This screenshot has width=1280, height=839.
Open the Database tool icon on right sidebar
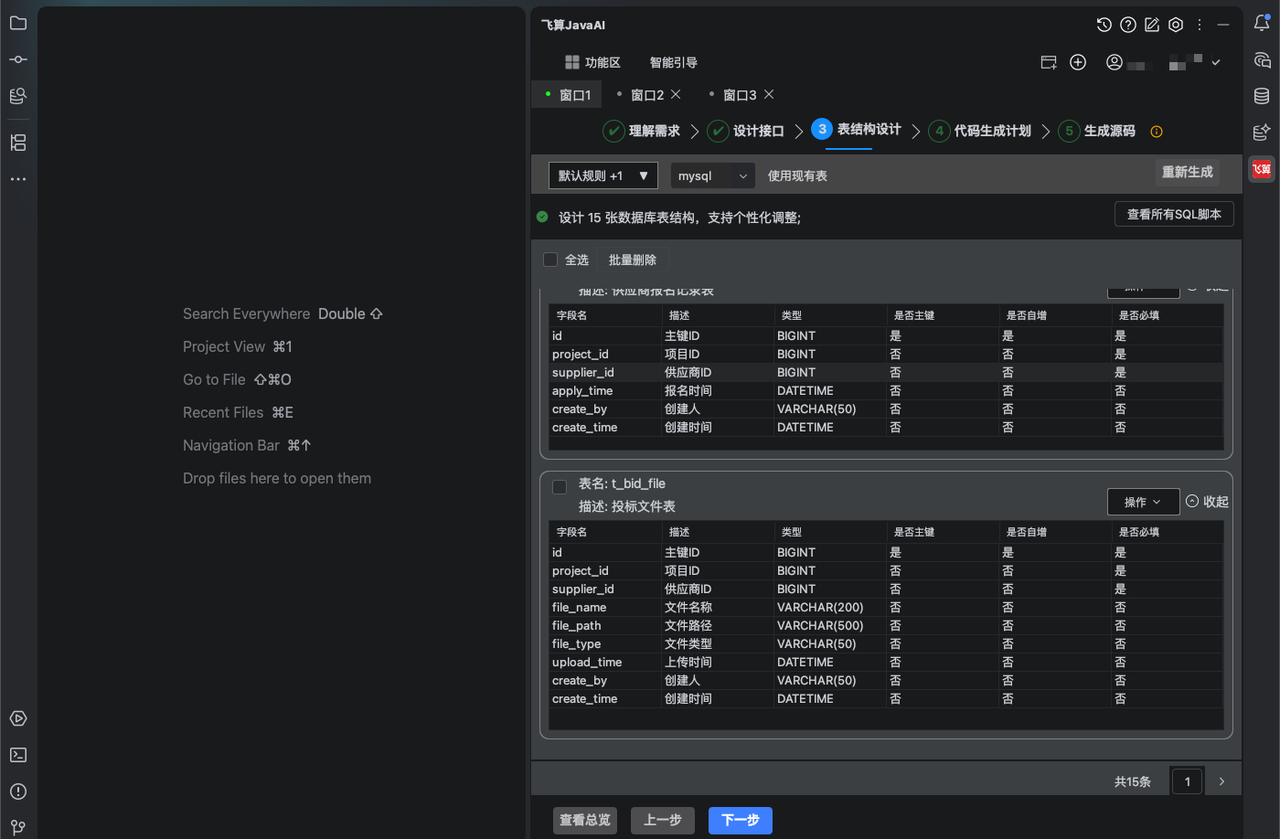[1262, 96]
